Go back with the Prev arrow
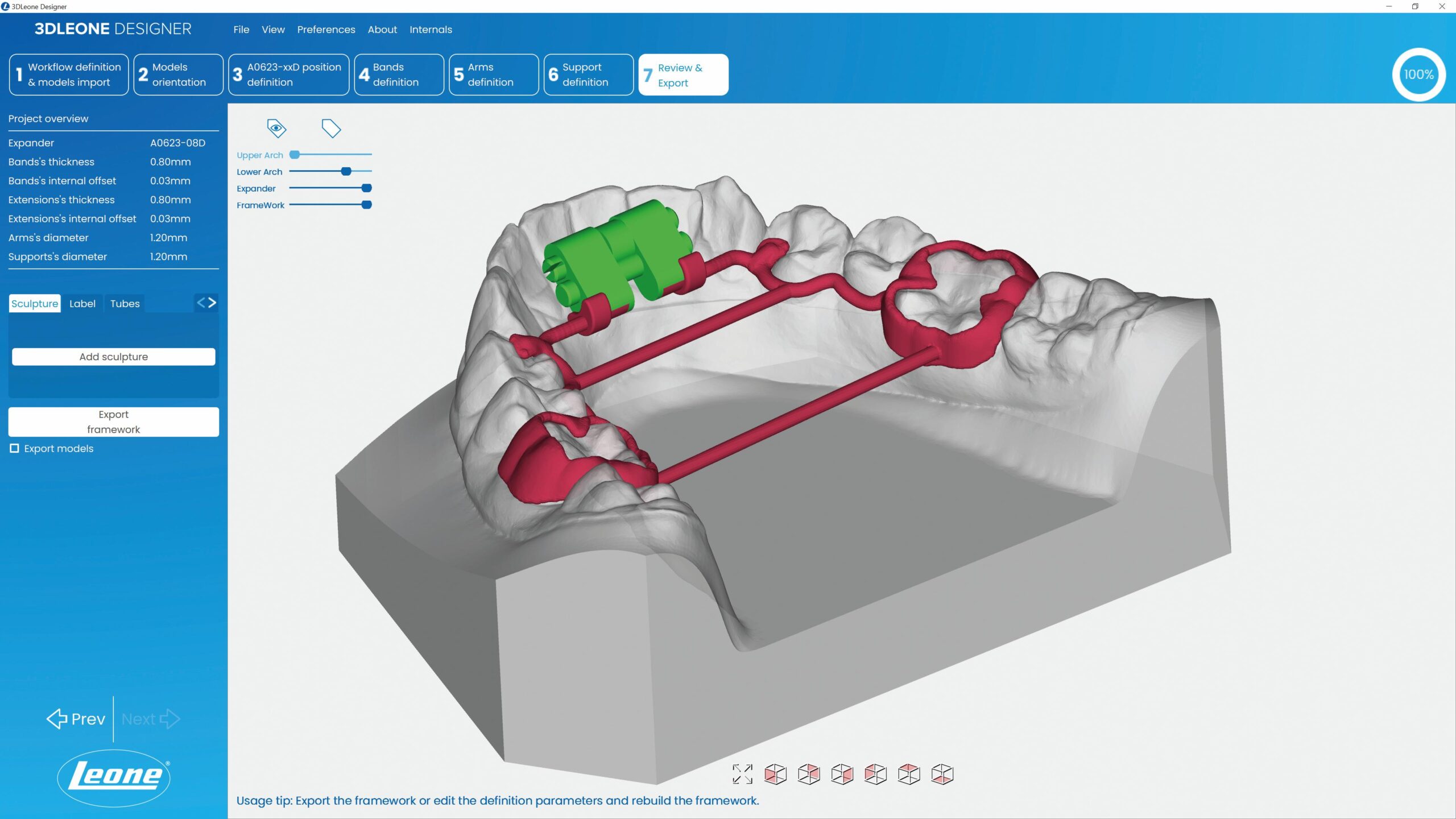This screenshot has height=819, width=1456. coord(76,719)
